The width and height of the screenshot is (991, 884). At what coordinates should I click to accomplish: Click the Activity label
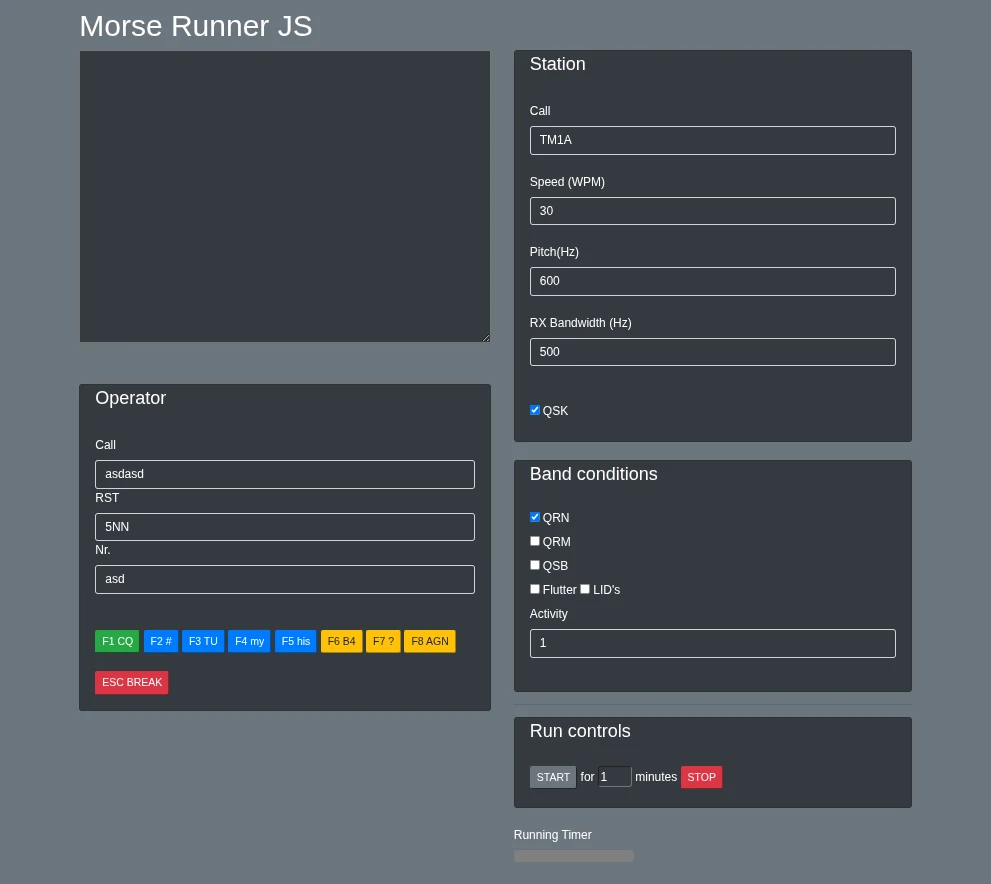549,614
